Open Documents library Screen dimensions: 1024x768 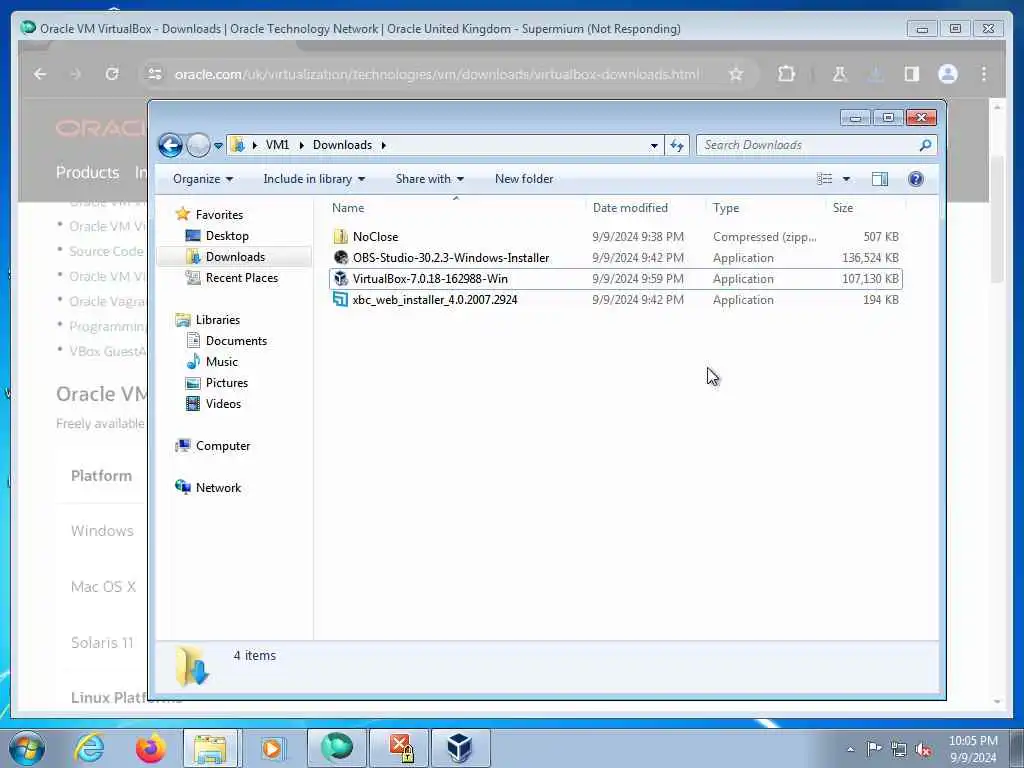[x=236, y=341]
